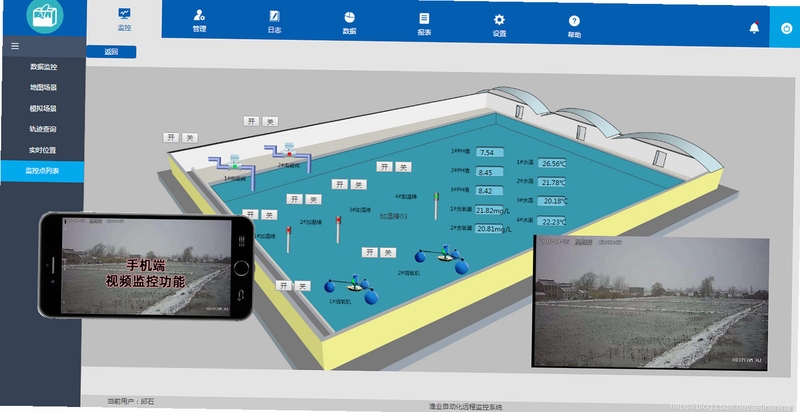Click the notification bell icon
The height and width of the screenshot is (412, 800).
click(754, 28)
